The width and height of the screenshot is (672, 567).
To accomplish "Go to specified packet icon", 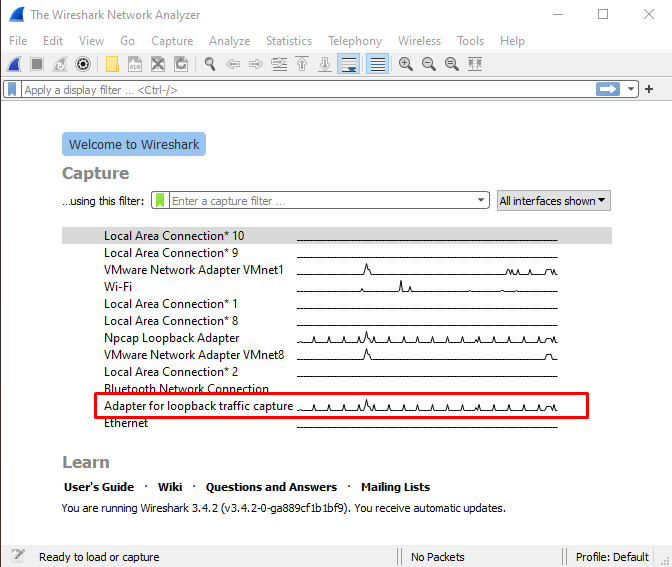I will [x=279, y=64].
